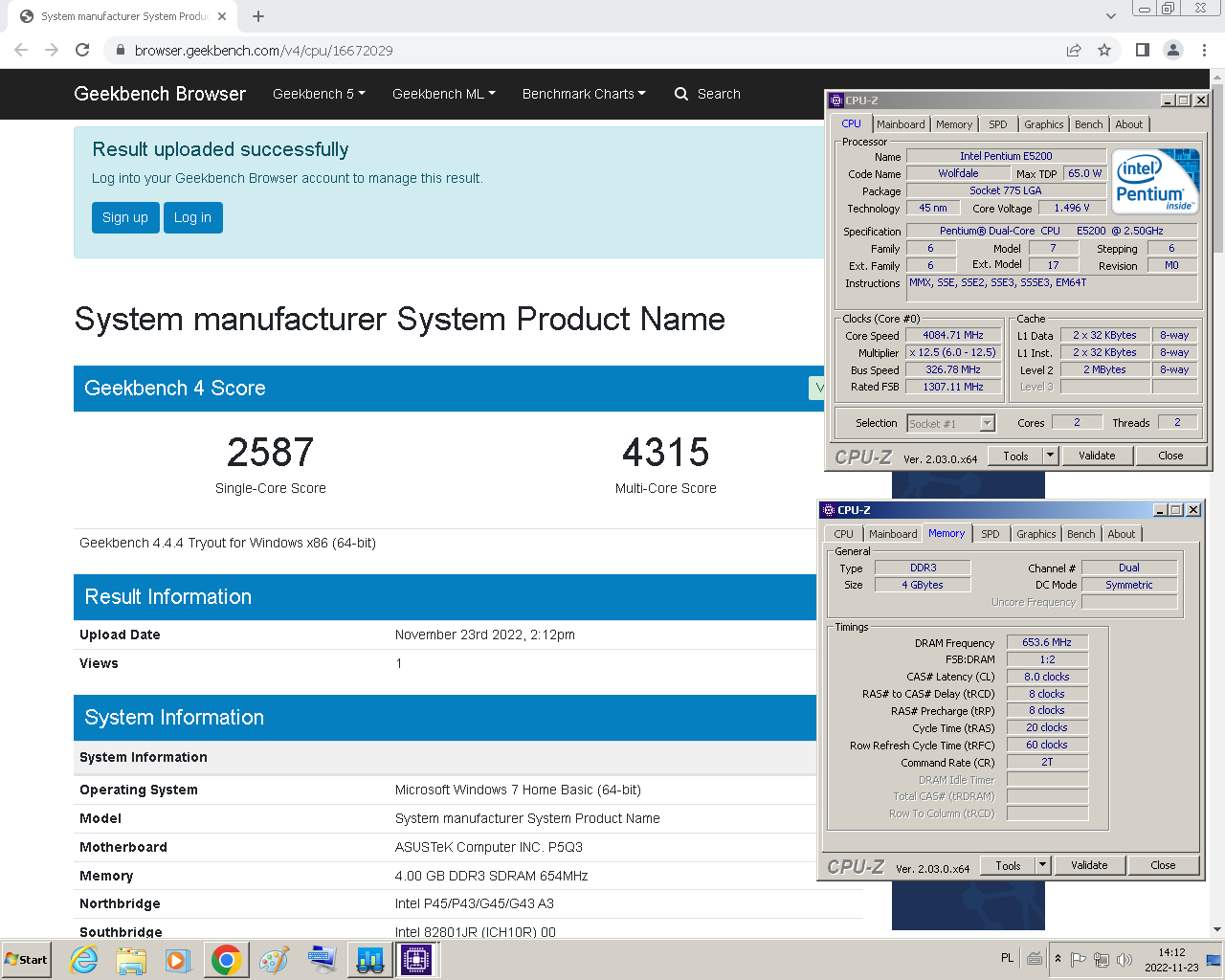Viewport: 1225px width, 980px height.
Task: Select Bench tab in bottom CPU-Z window
Action: click(x=1081, y=534)
